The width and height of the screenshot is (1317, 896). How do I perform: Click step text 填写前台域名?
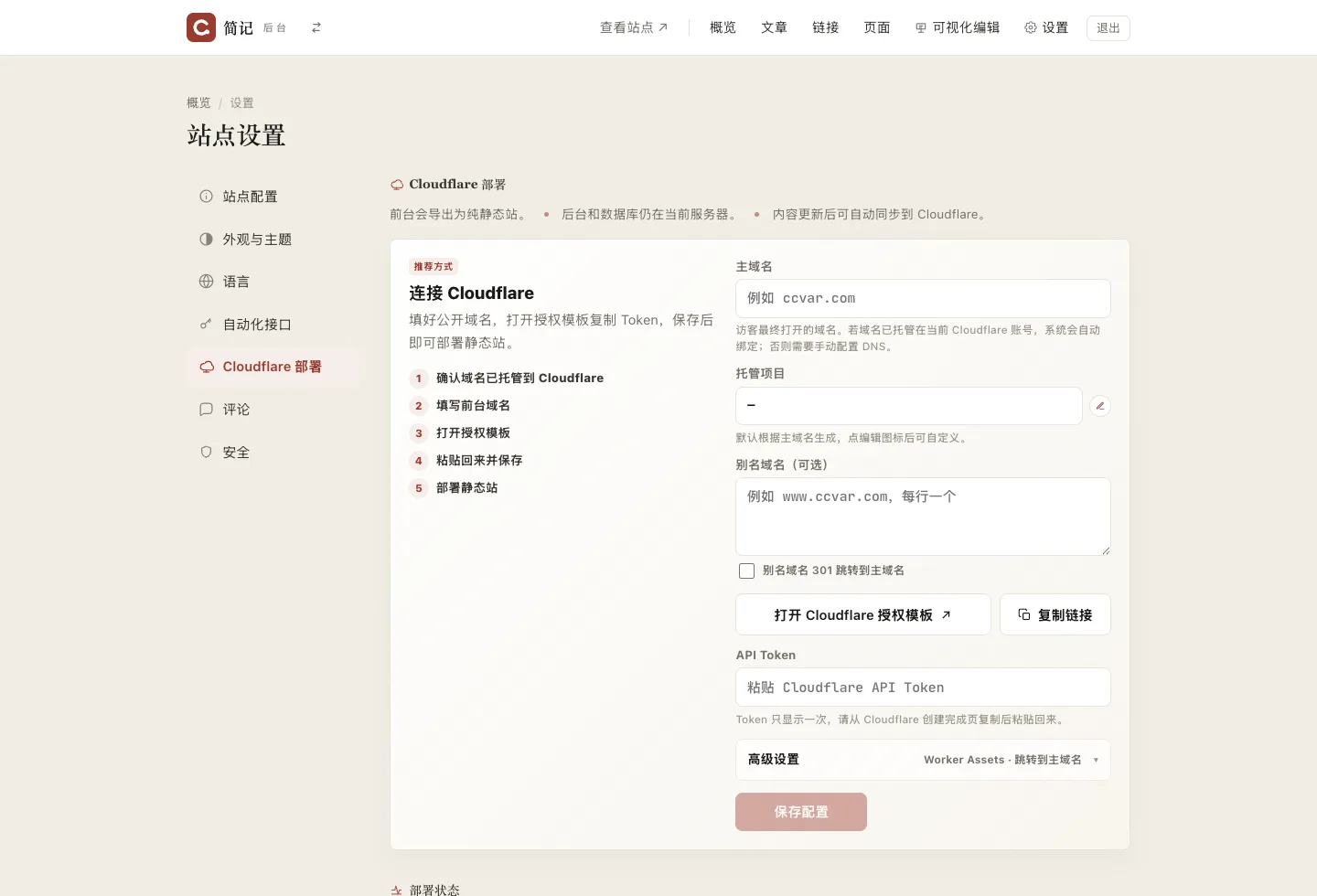tap(473, 405)
